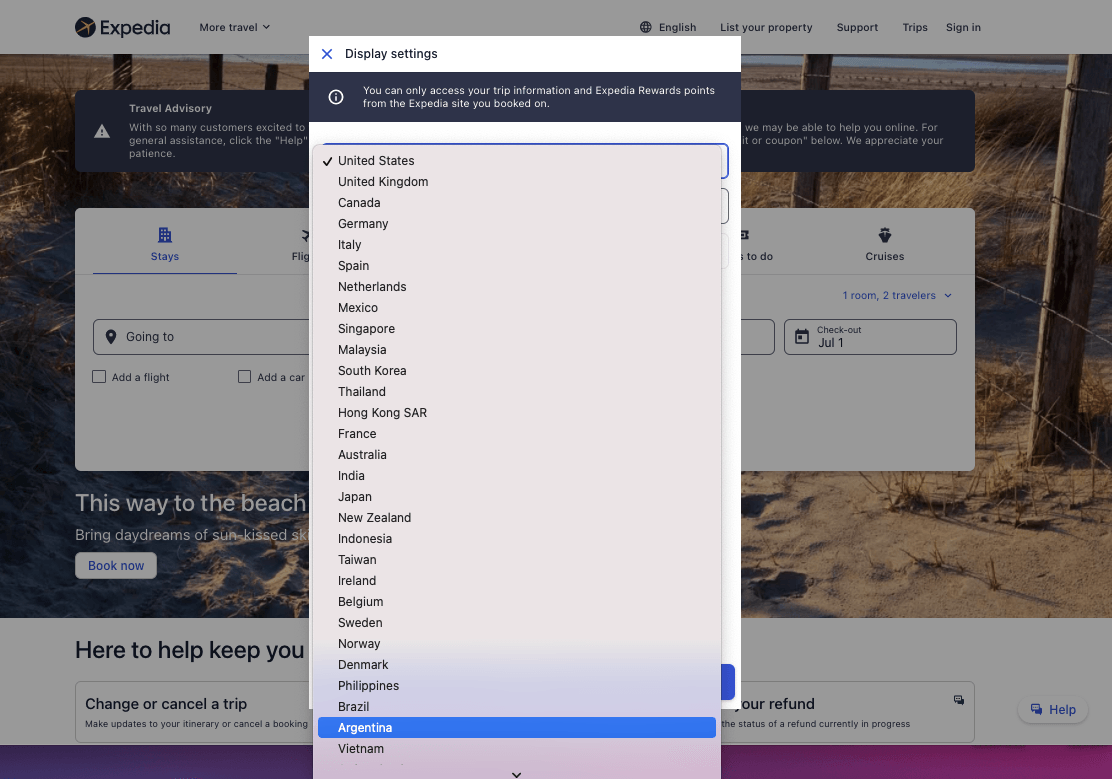Select the Cruises ship icon

click(884, 234)
